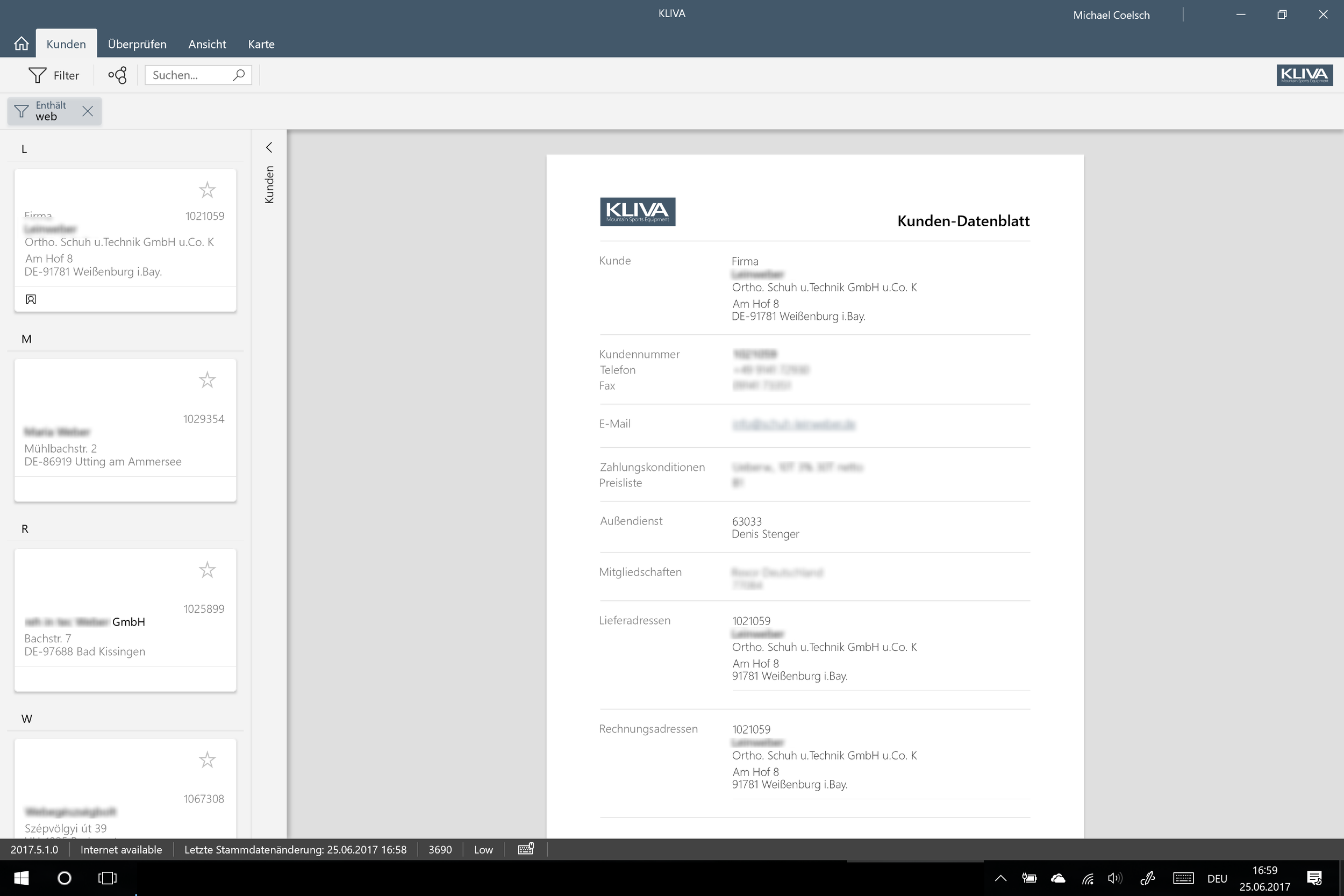Open the Überprüfen tab
This screenshot has width=1344, height=896.
[137, 44]
